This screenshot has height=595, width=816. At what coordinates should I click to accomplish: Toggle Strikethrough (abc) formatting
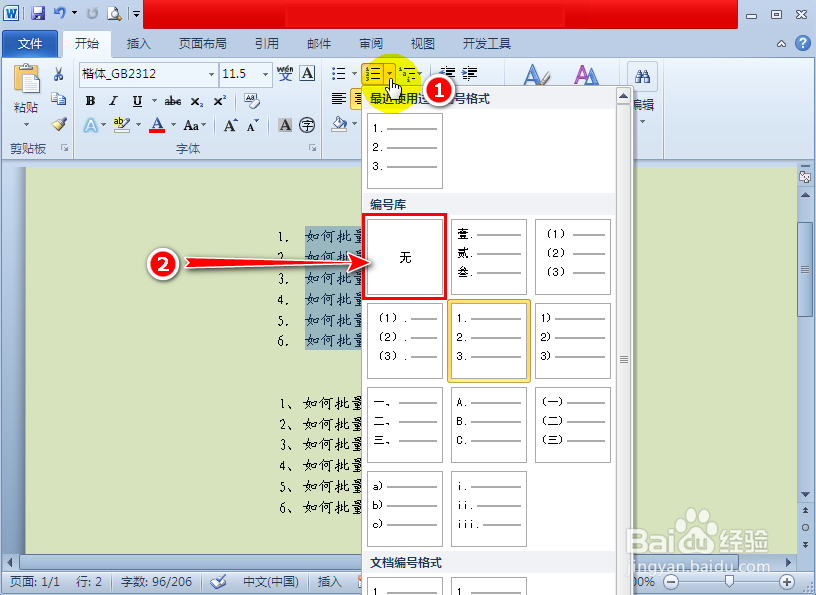pyautogui.click(x=173, y=101)
